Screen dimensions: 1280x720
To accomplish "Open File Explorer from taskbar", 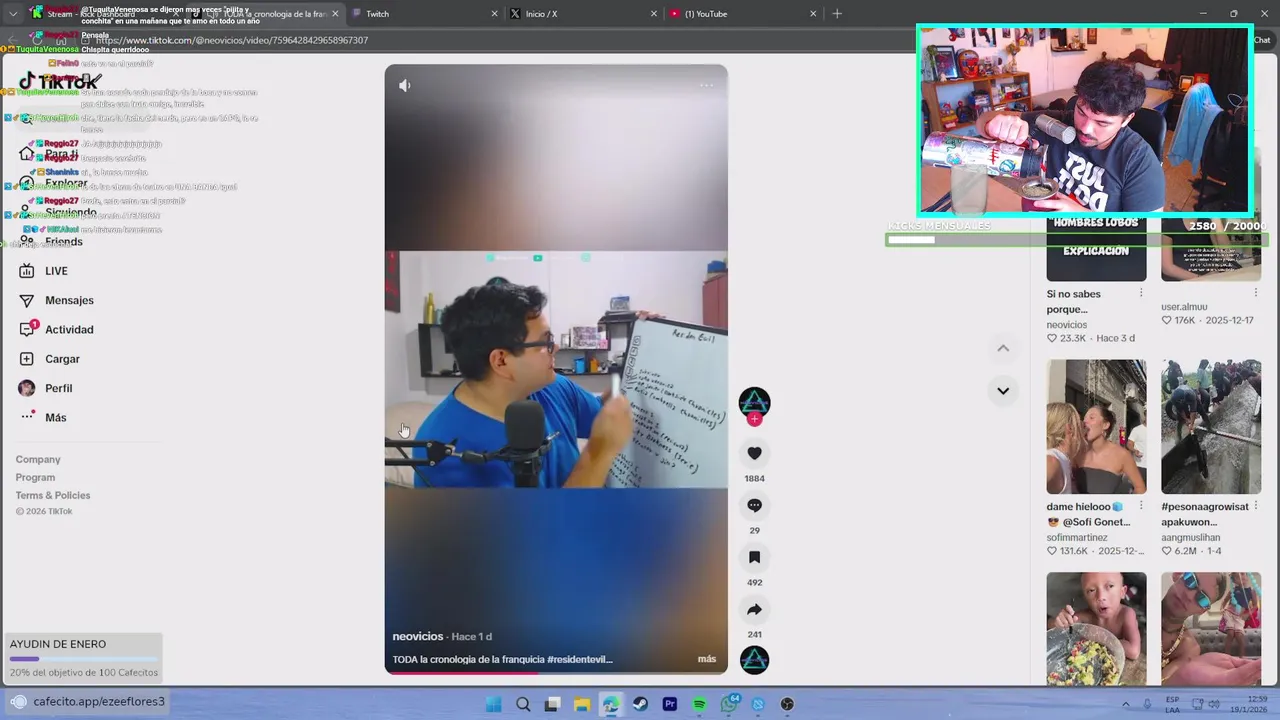I will (581, 704).
